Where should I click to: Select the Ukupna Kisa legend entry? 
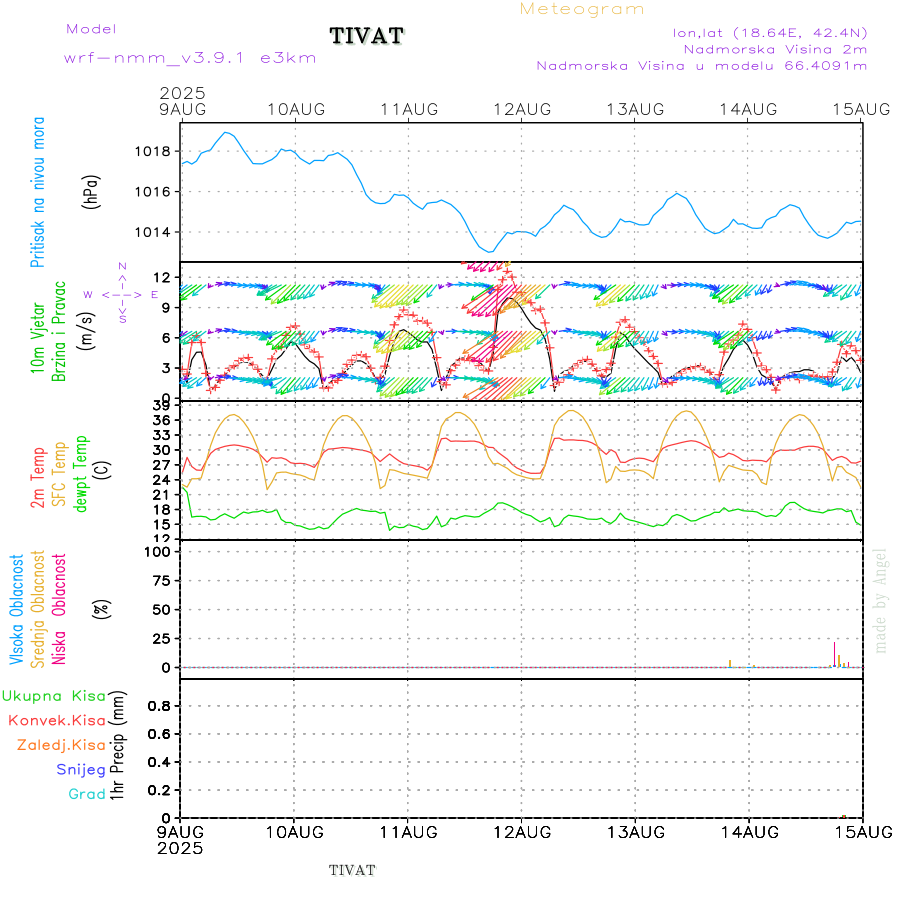(x=54, y=695)
